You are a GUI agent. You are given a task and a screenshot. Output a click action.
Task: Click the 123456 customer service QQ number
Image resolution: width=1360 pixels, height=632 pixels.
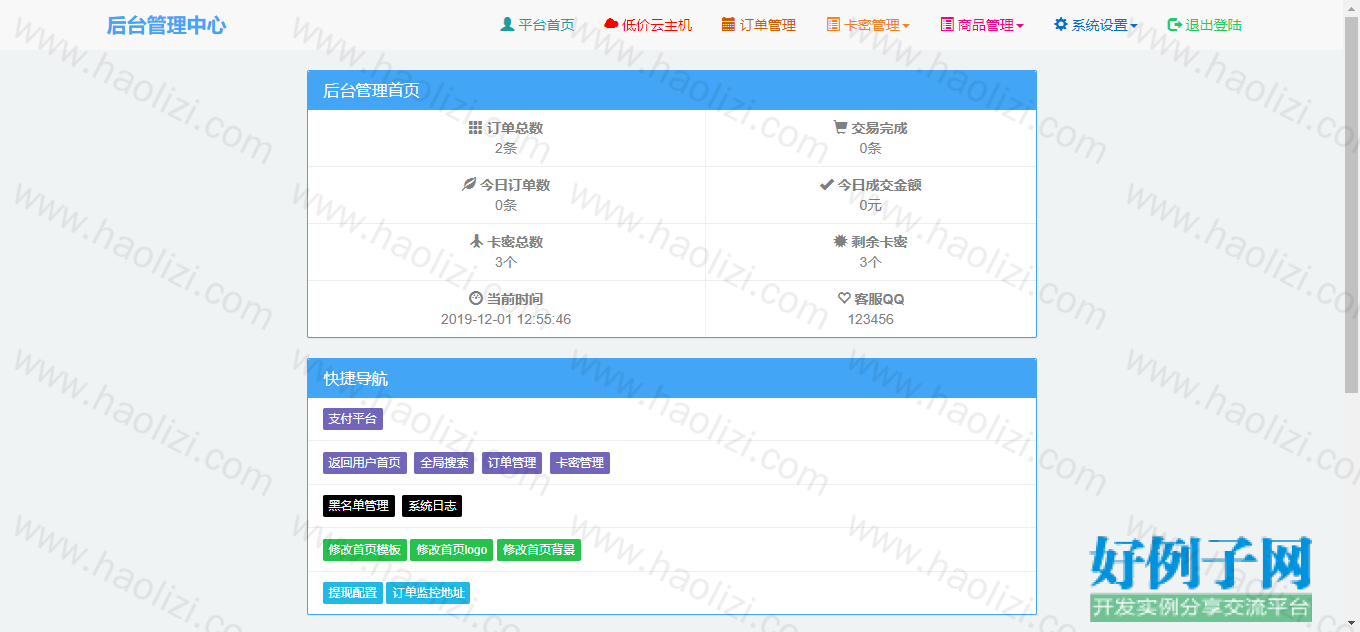click(x=871, y=319)
